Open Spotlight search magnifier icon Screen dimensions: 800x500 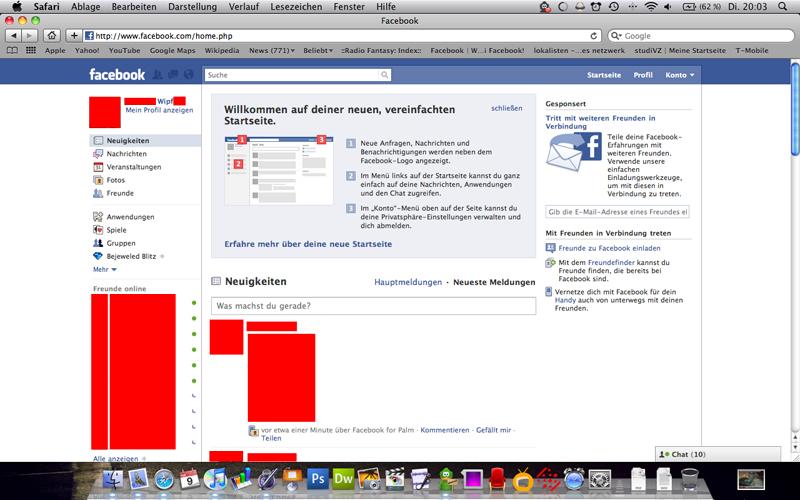tap(783, 7)
